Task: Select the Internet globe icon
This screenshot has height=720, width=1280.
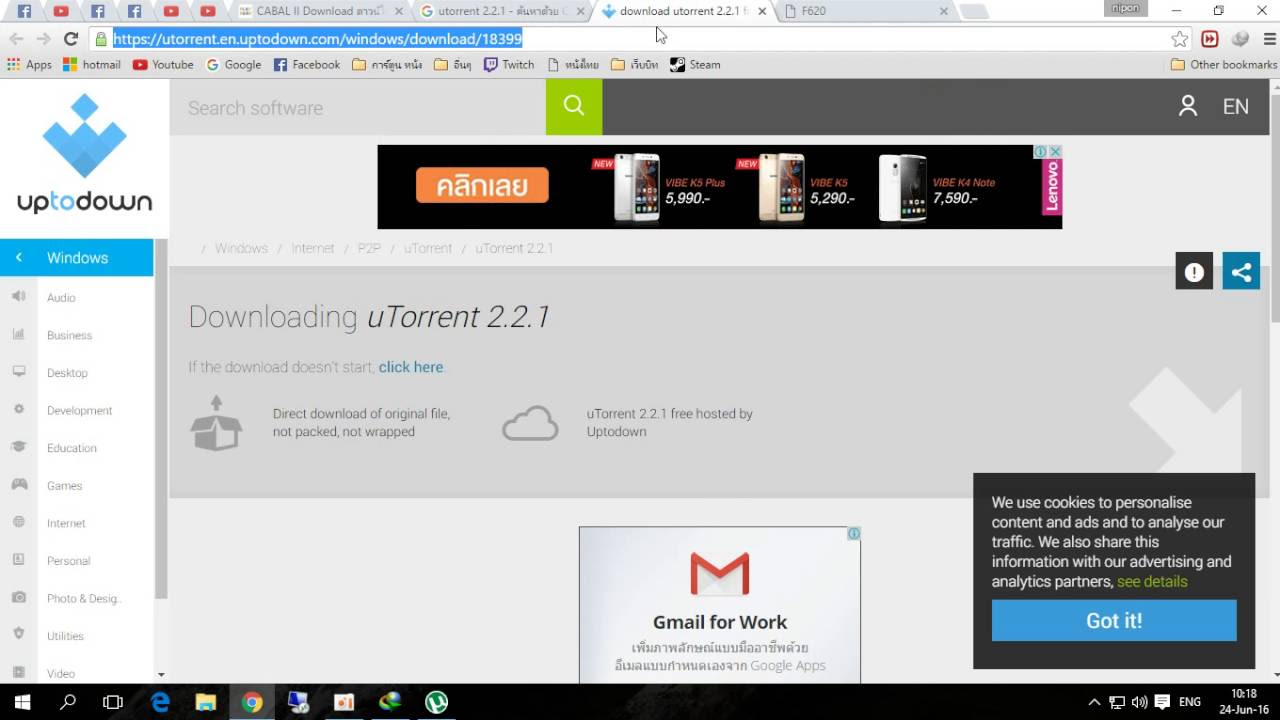Action: pos(18,522)
